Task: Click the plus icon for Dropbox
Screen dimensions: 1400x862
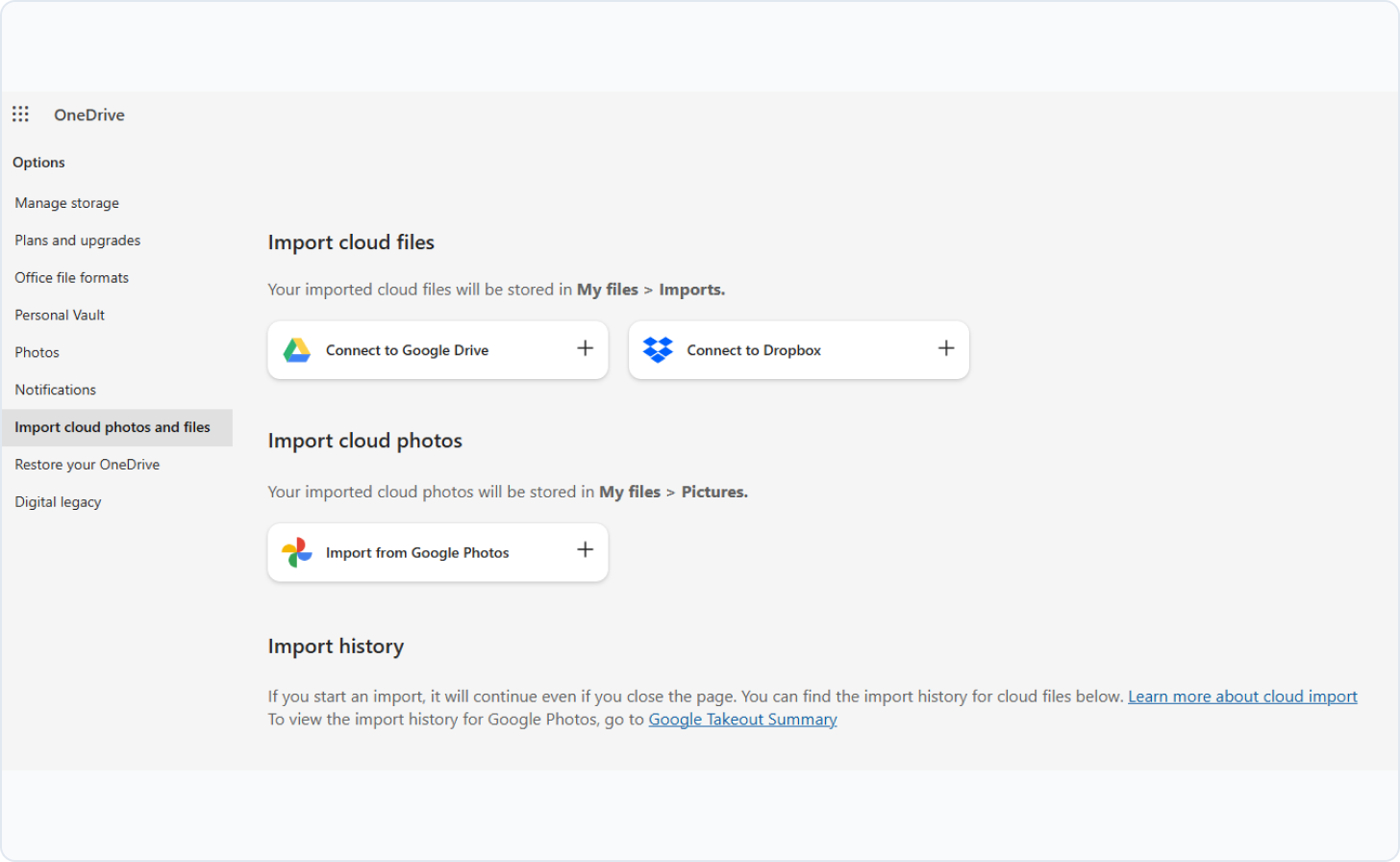Action: pos(946,348)
